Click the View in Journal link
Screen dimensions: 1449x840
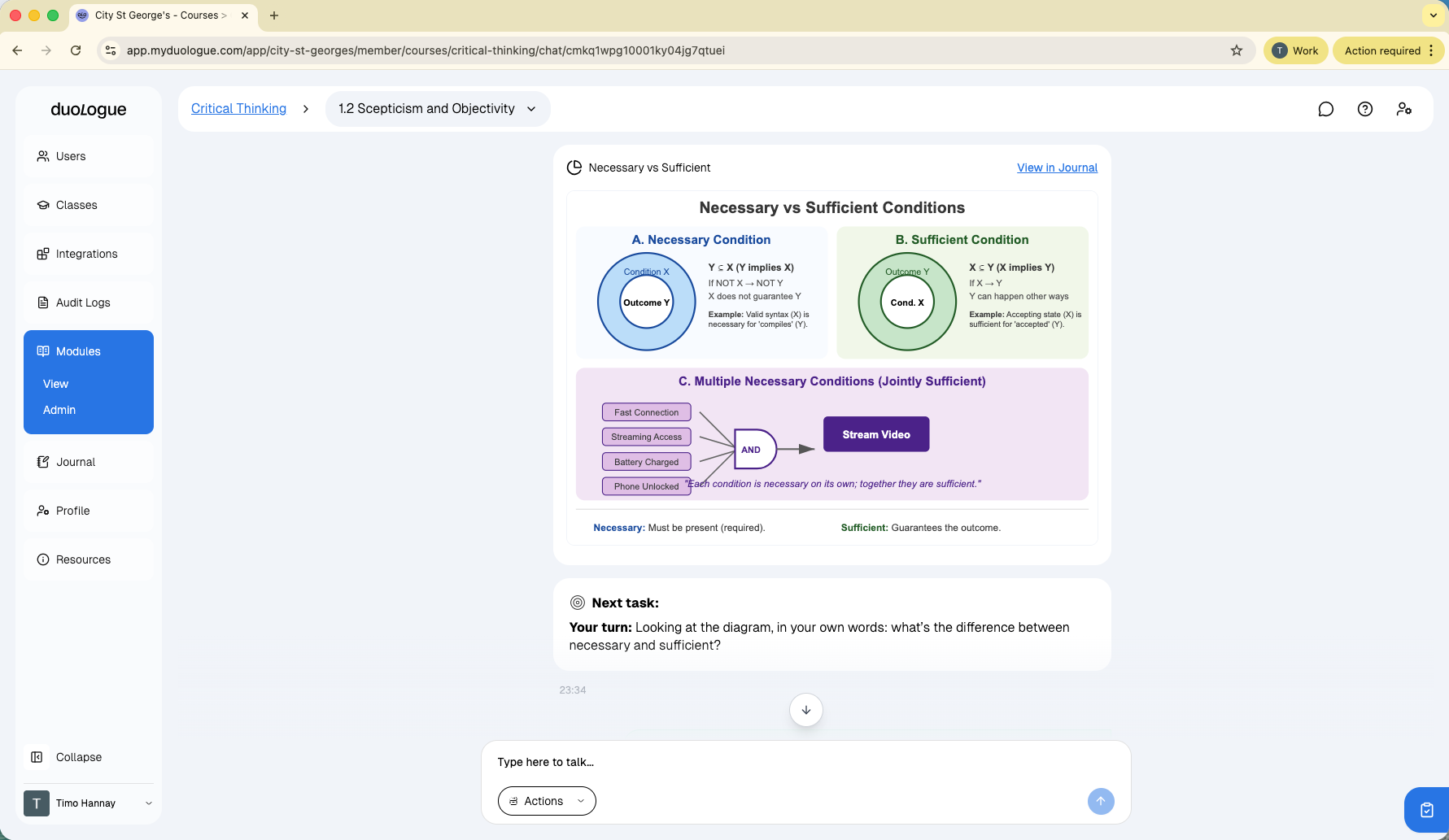click(x=1057, y=168)
